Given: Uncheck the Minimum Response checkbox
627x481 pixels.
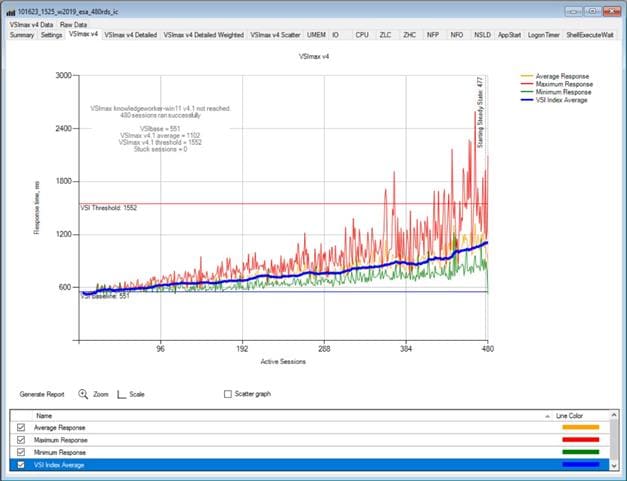Looking at the screenshot, I should (x=21, y=452).
